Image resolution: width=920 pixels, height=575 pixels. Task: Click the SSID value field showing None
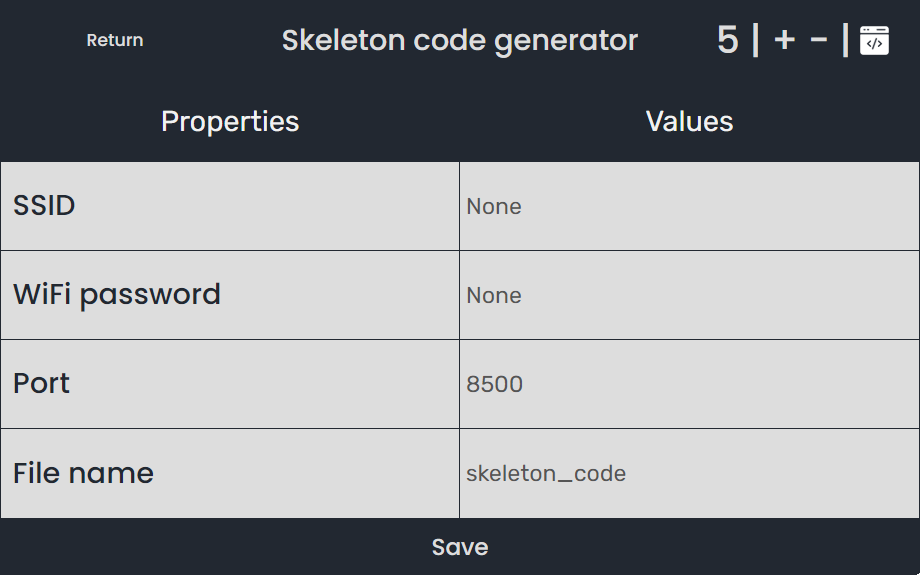tap(689, 207)
